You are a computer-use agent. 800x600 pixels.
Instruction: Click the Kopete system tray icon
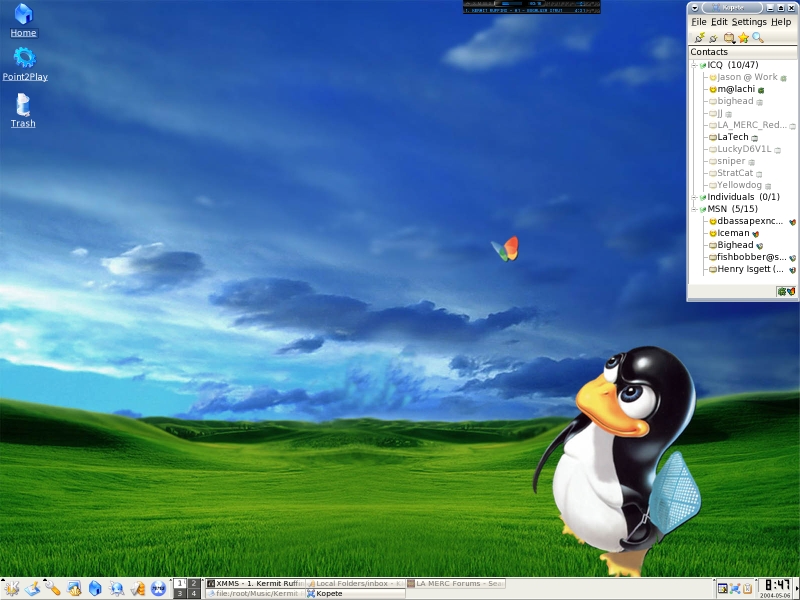click(735, 589)
